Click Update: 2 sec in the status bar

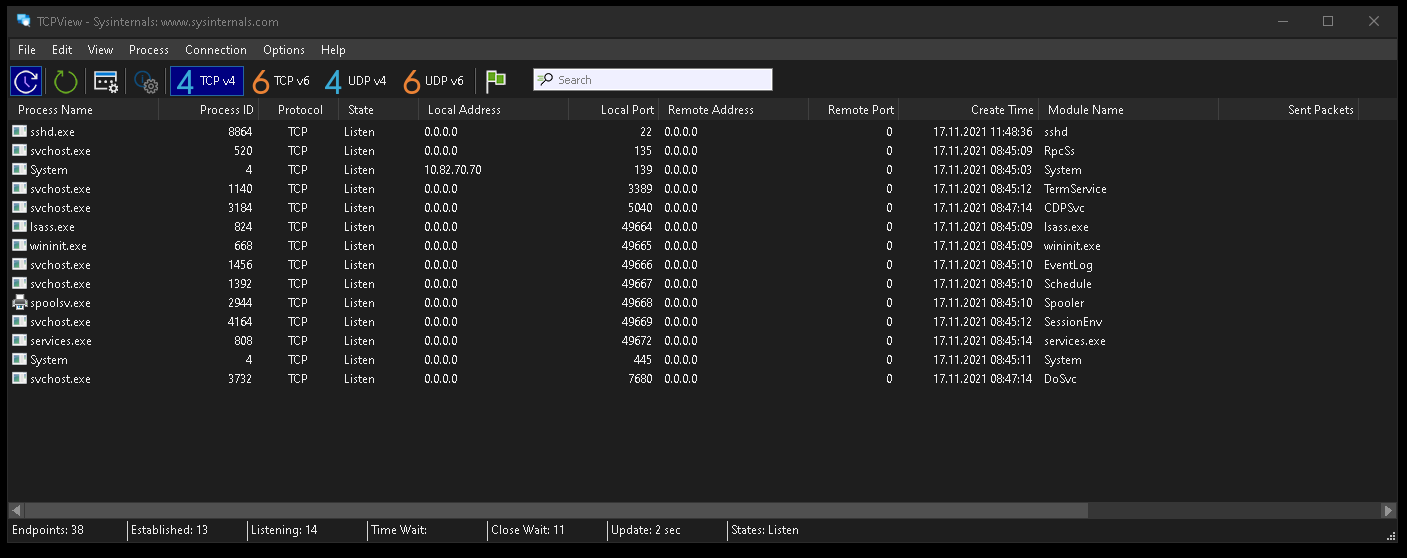646,530
